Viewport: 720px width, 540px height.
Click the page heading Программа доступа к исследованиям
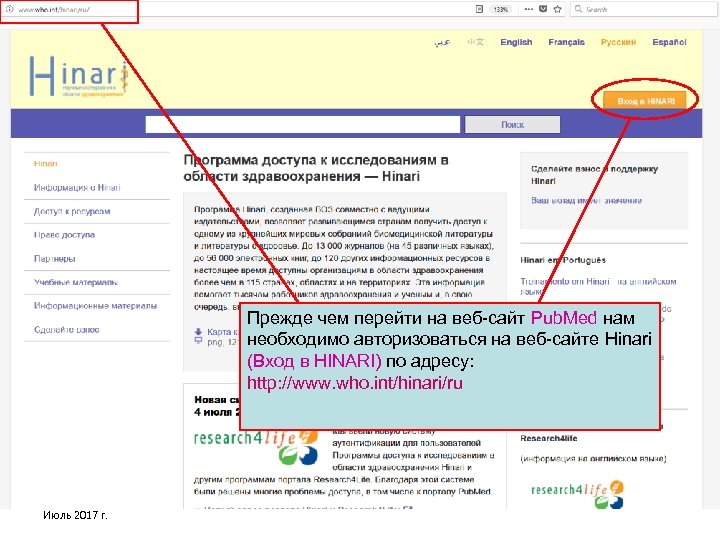click(x=316, y=168)
